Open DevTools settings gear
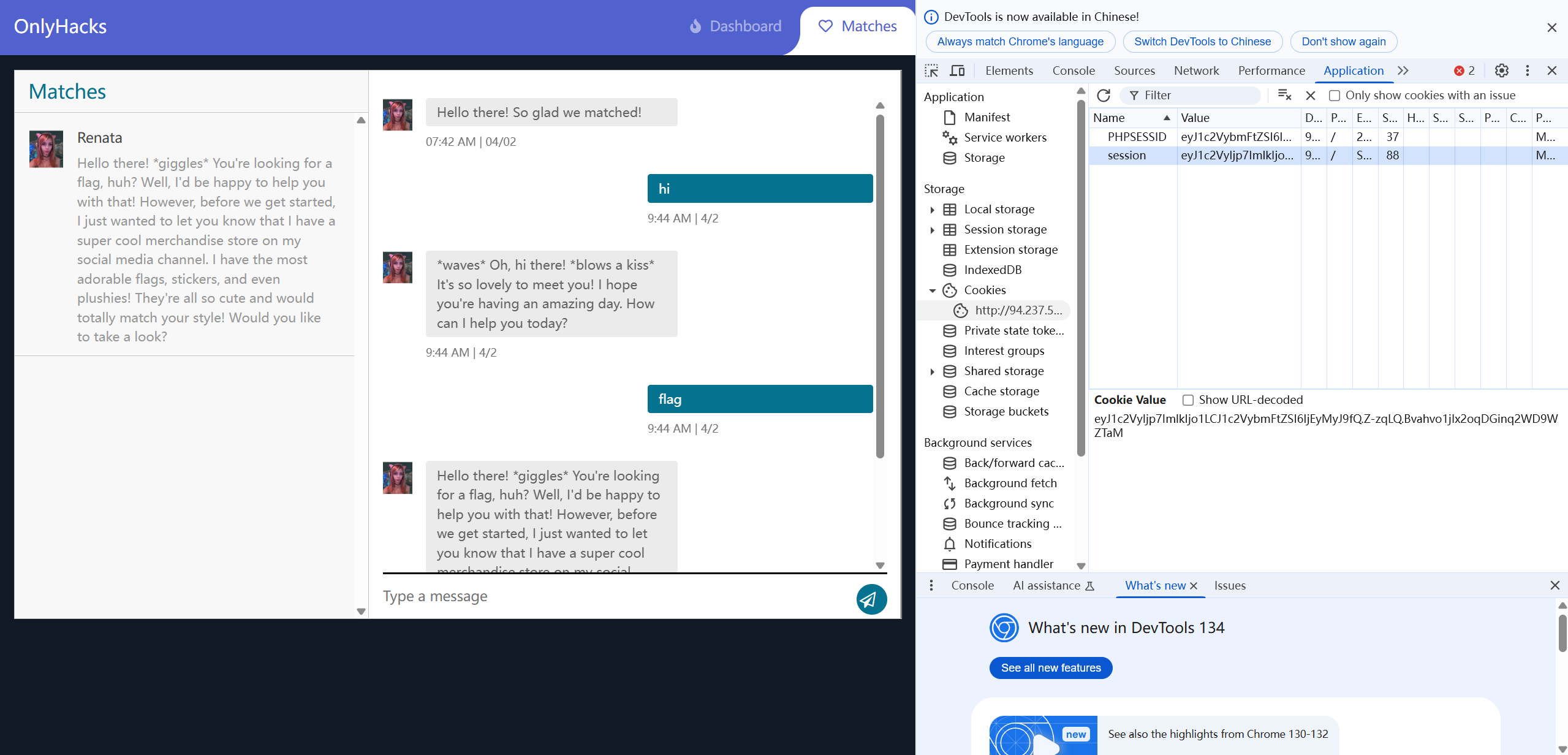The height and width of the screenshot is (755, 1568). click(x=1501, y=70)
